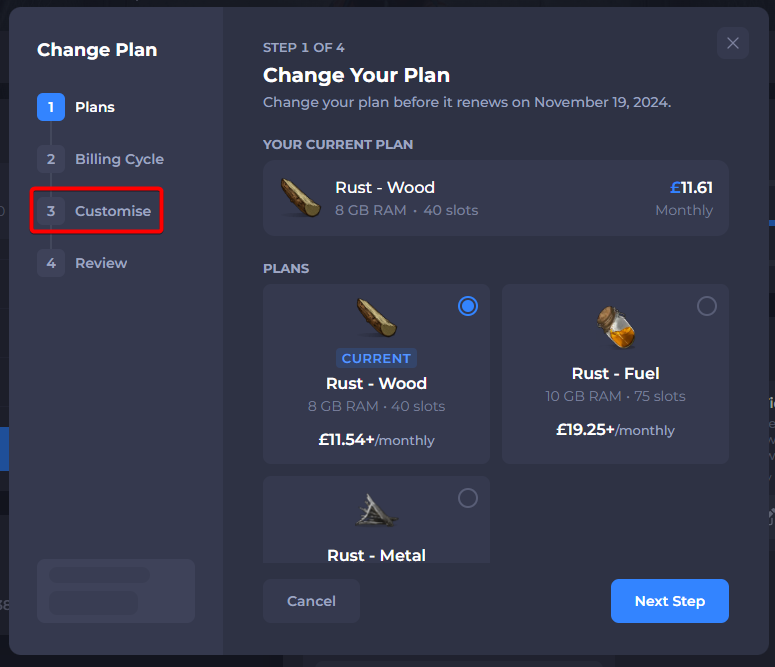This screenshot has height=667, width=775.
Task: Click the step 2 number badge
Action: pyautogui.click(x=51, y=159)
